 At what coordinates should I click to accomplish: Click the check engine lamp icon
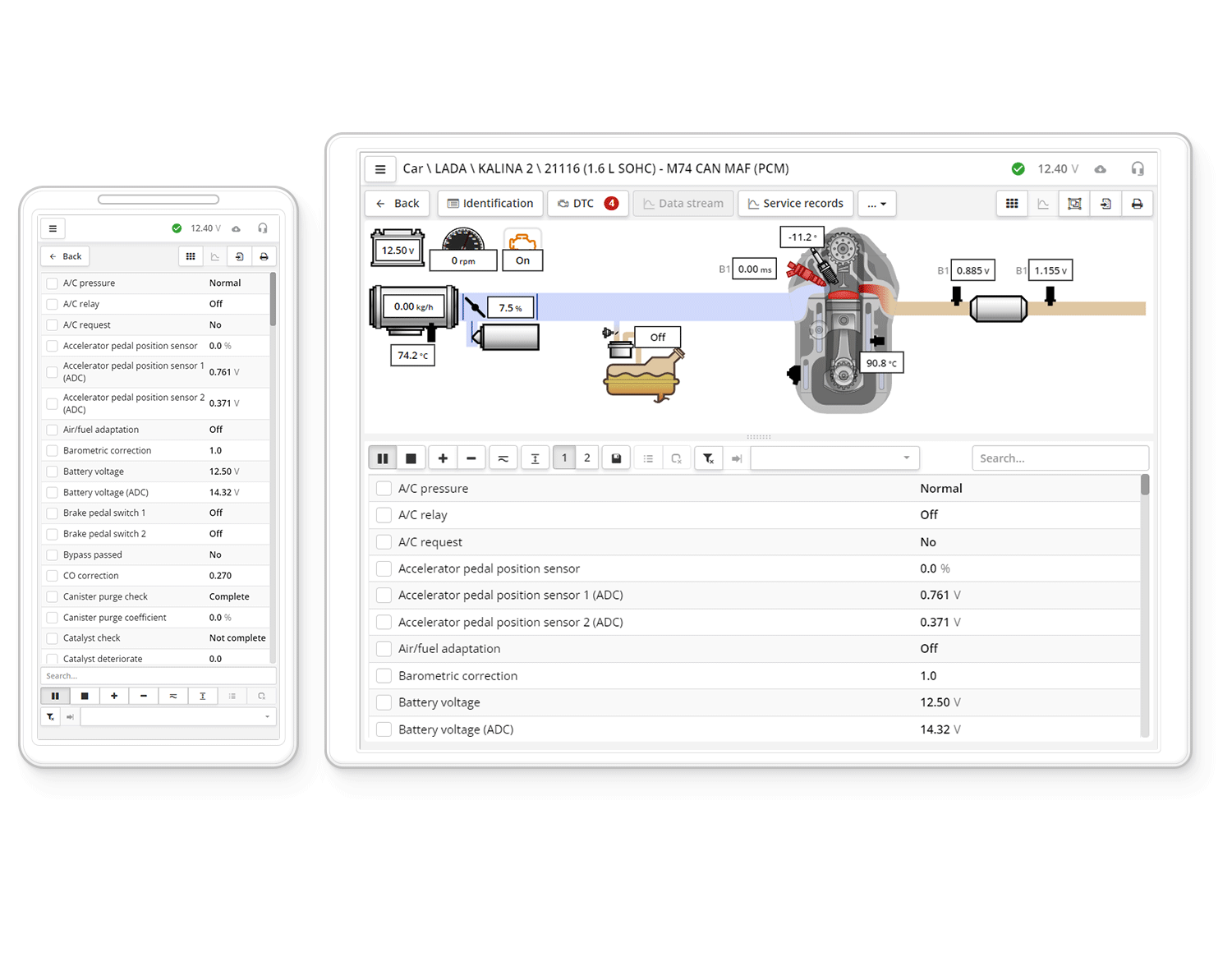[x=522, y=242]
